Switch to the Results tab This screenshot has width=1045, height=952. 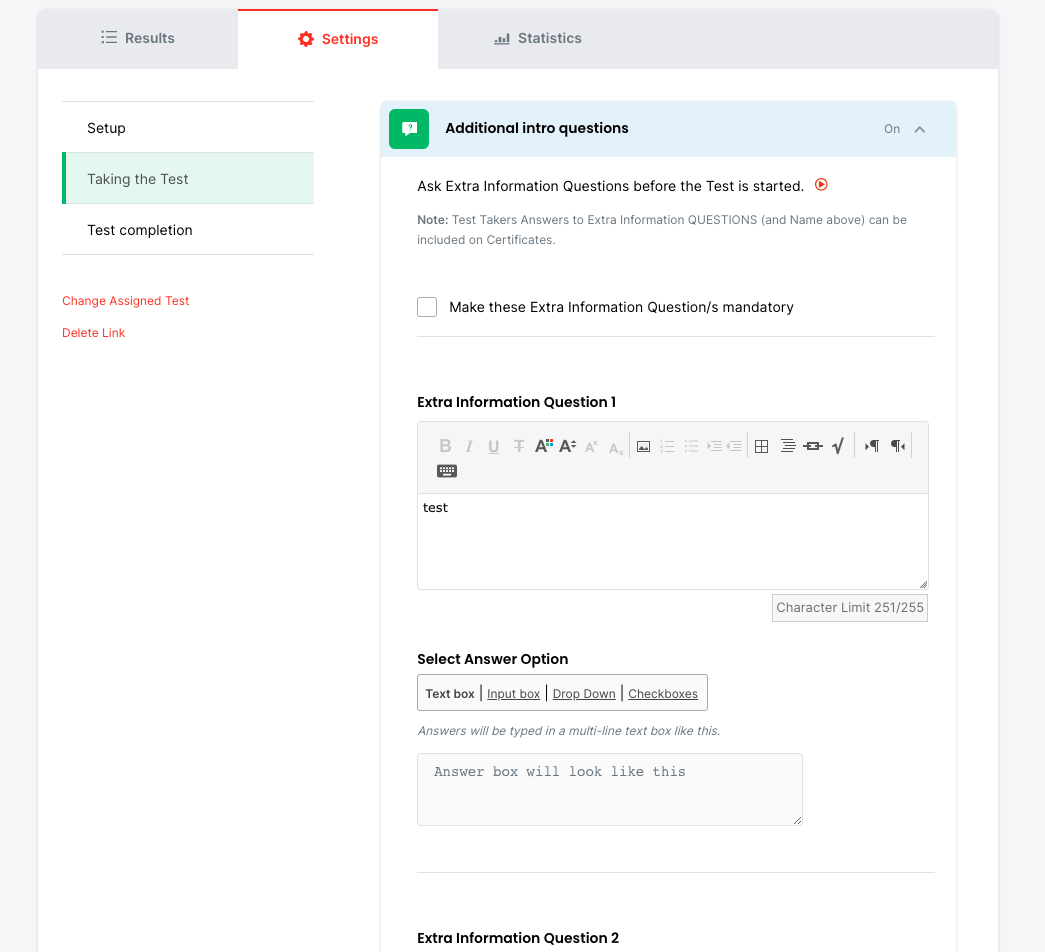click(138, 38)
